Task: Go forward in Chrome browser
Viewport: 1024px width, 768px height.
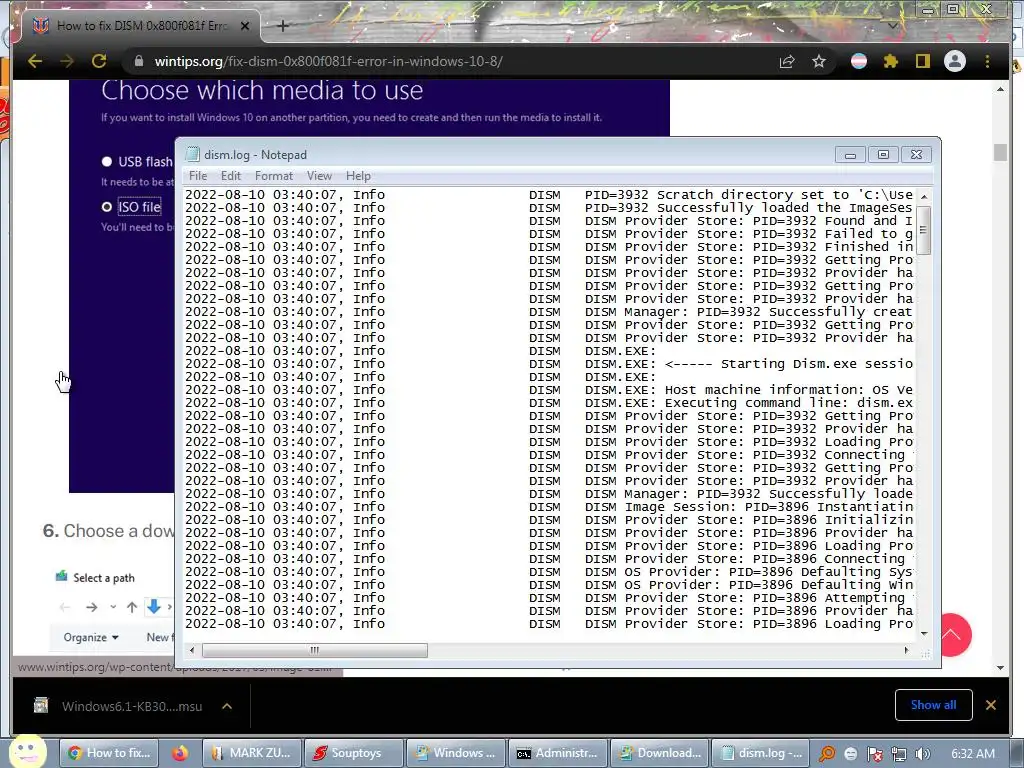Action: pyautogui.click(x=67, y=61)
